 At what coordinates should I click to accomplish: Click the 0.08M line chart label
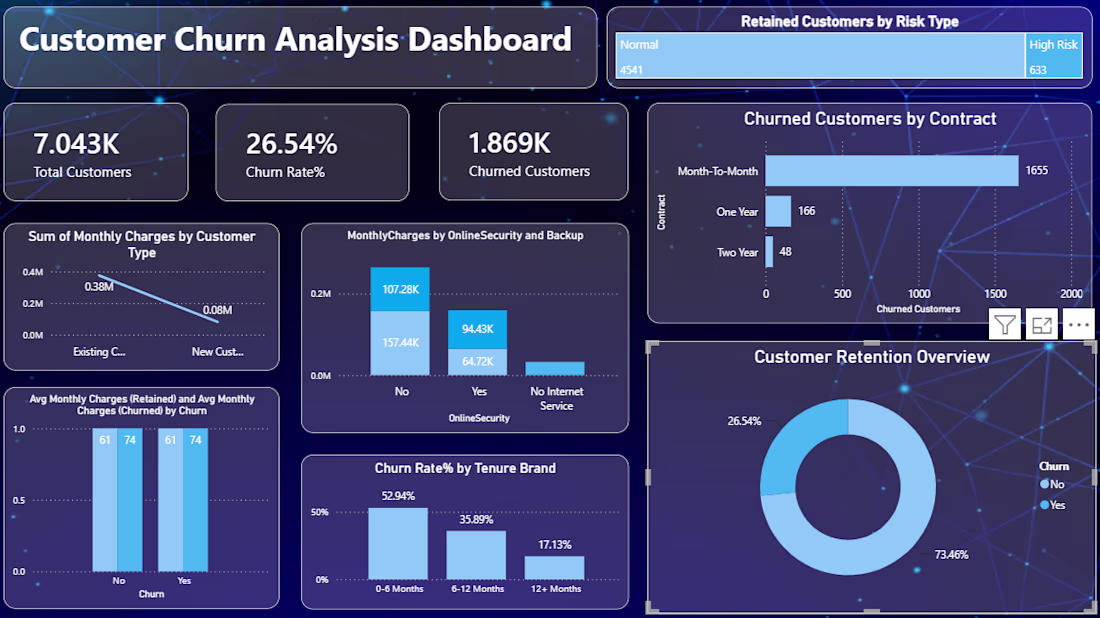point(217,310)
